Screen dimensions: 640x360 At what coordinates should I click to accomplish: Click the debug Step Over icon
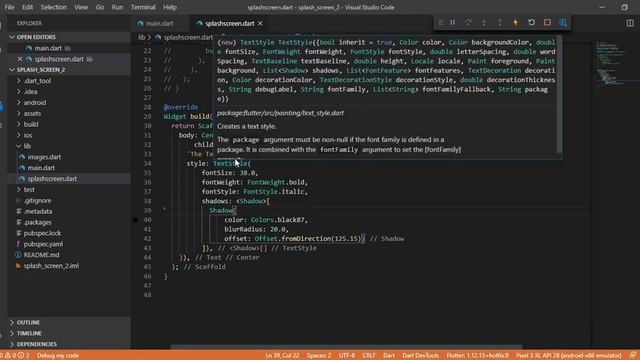(468, 22)
